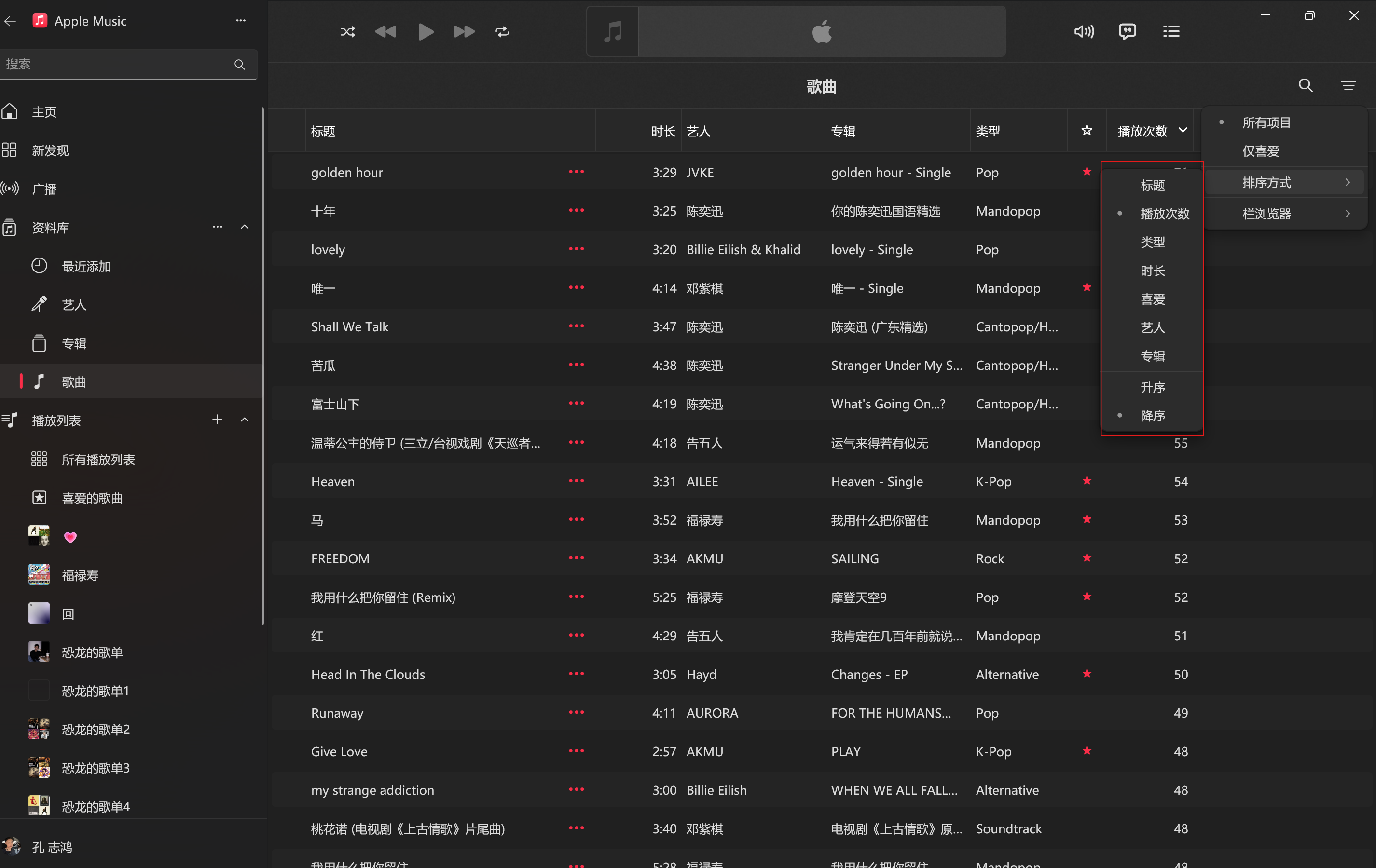Image resolution: width=1376 pixels, height=868 pixels.
Task: Toggle favorite star for 十年
Action: [1087, 211]
